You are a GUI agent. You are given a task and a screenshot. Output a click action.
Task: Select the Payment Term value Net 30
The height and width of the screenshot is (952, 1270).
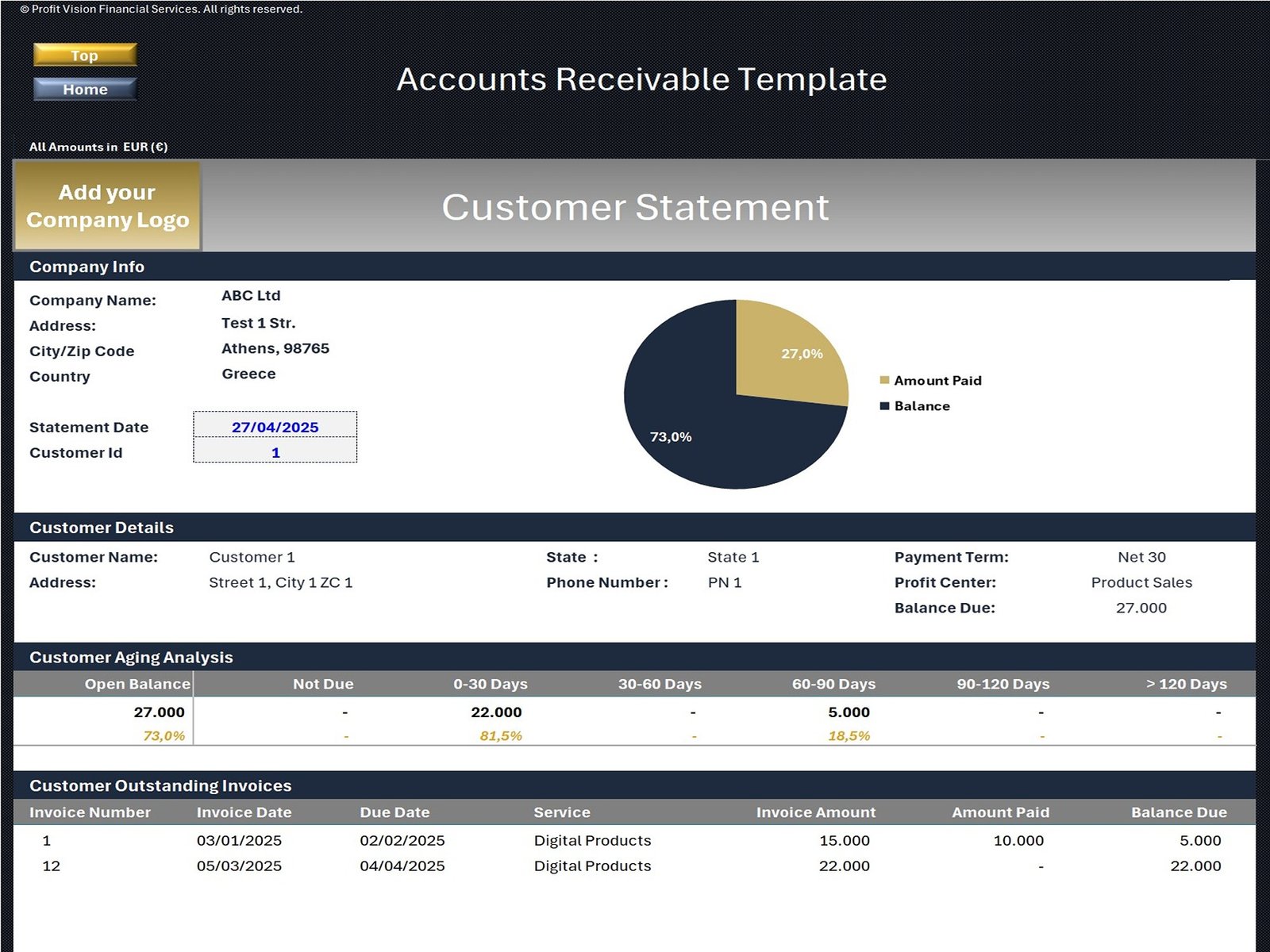coord(1141,557)
